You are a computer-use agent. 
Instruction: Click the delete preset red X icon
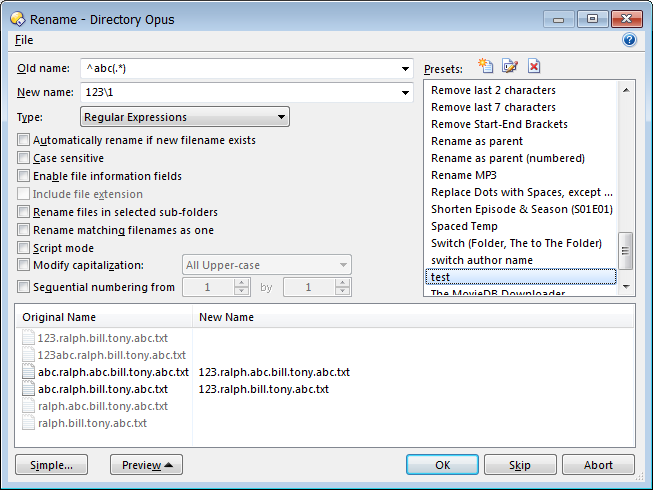(534, 66)
